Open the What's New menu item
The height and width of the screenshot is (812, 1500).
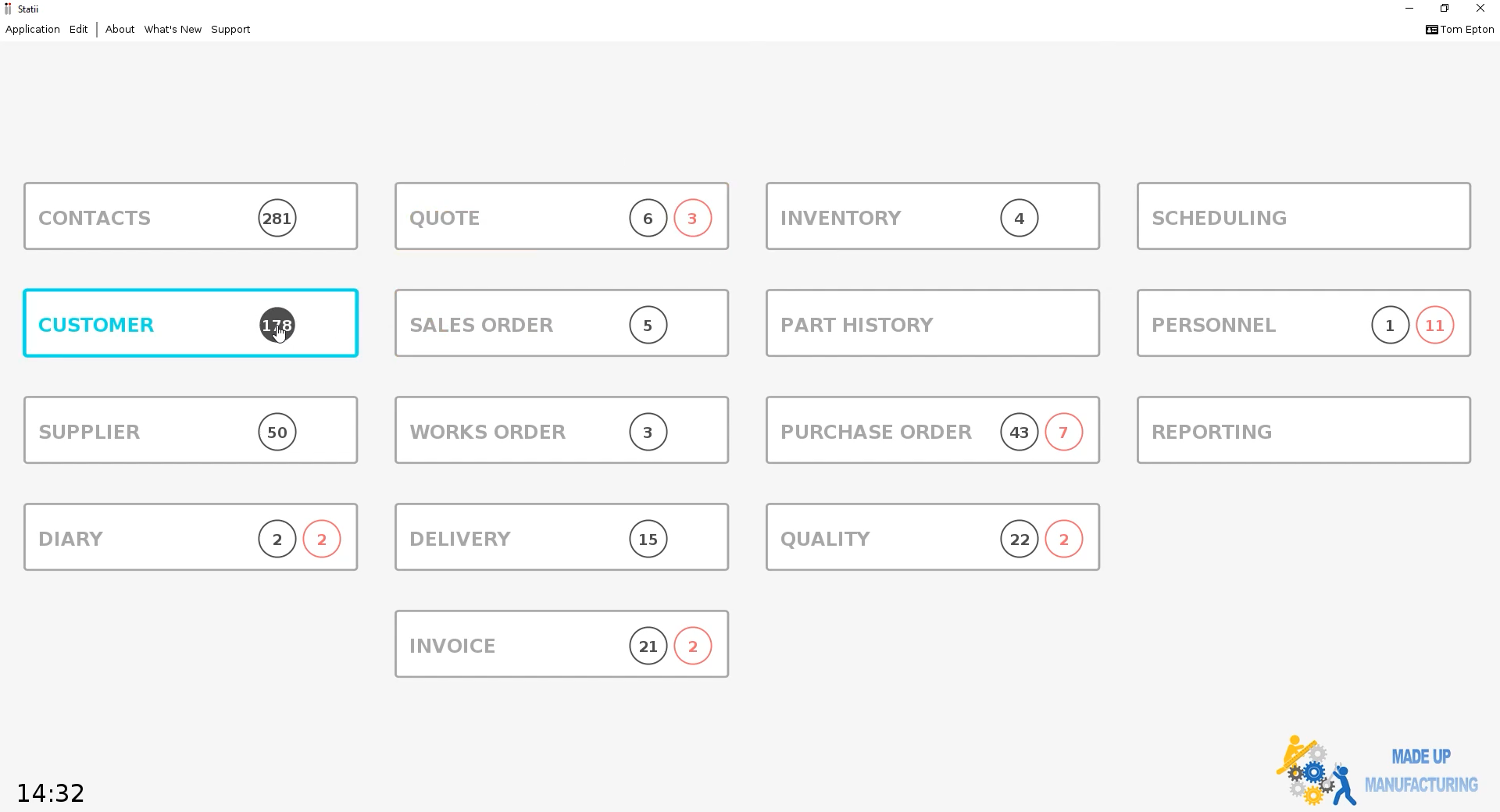[173, 30]
